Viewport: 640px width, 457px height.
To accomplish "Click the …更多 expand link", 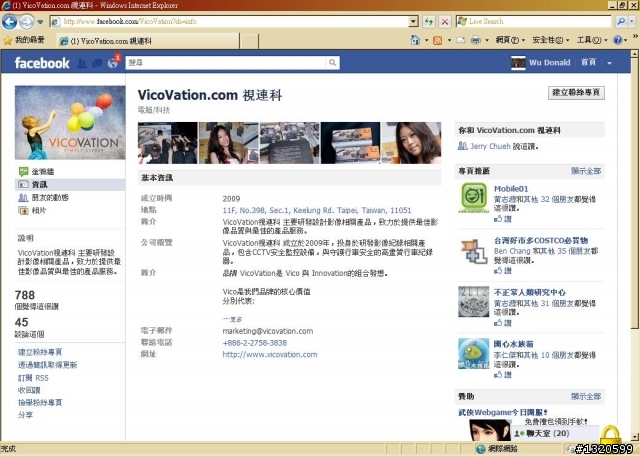I will [232, 319].
